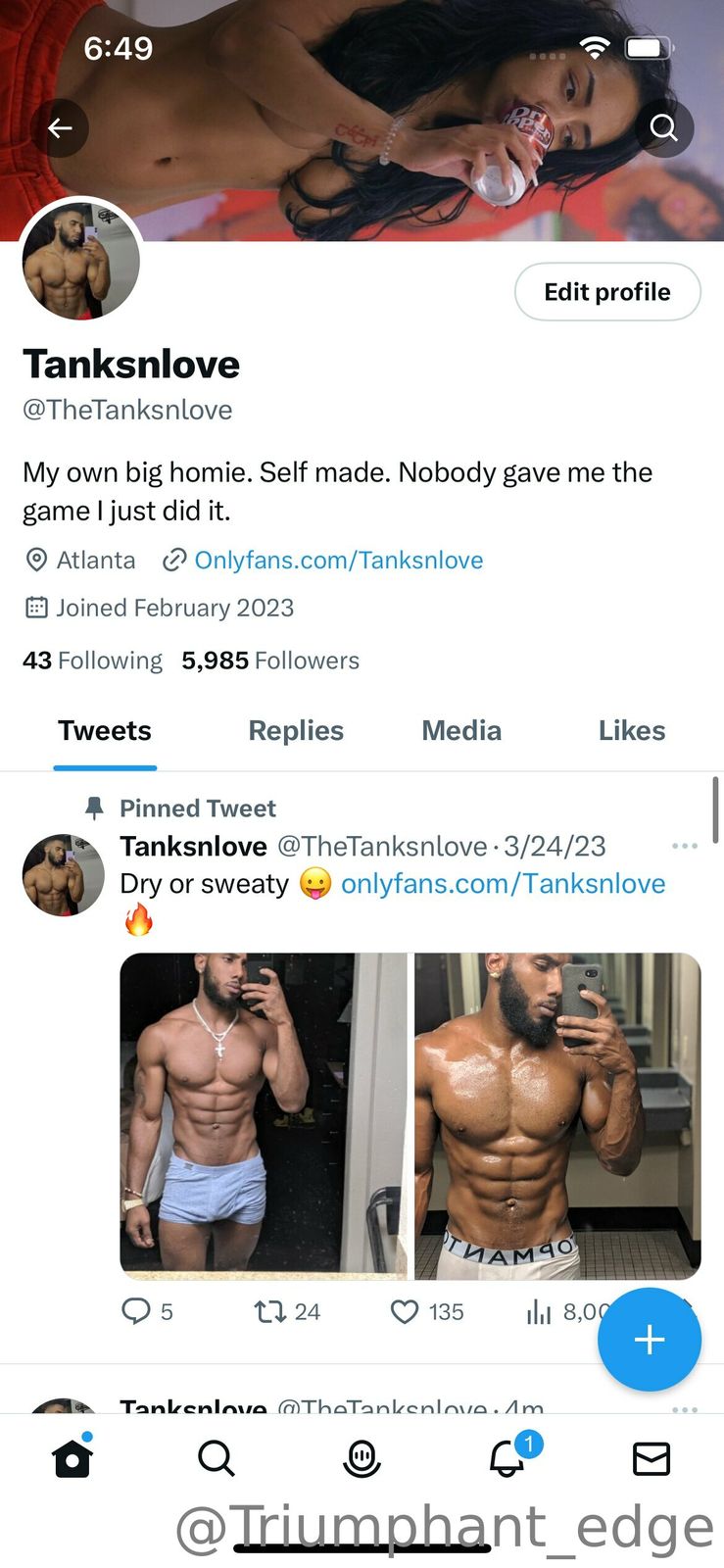Open the left photo in pinned tweet
Screen dimensions: 724x1568
[x=263, y=1116]
